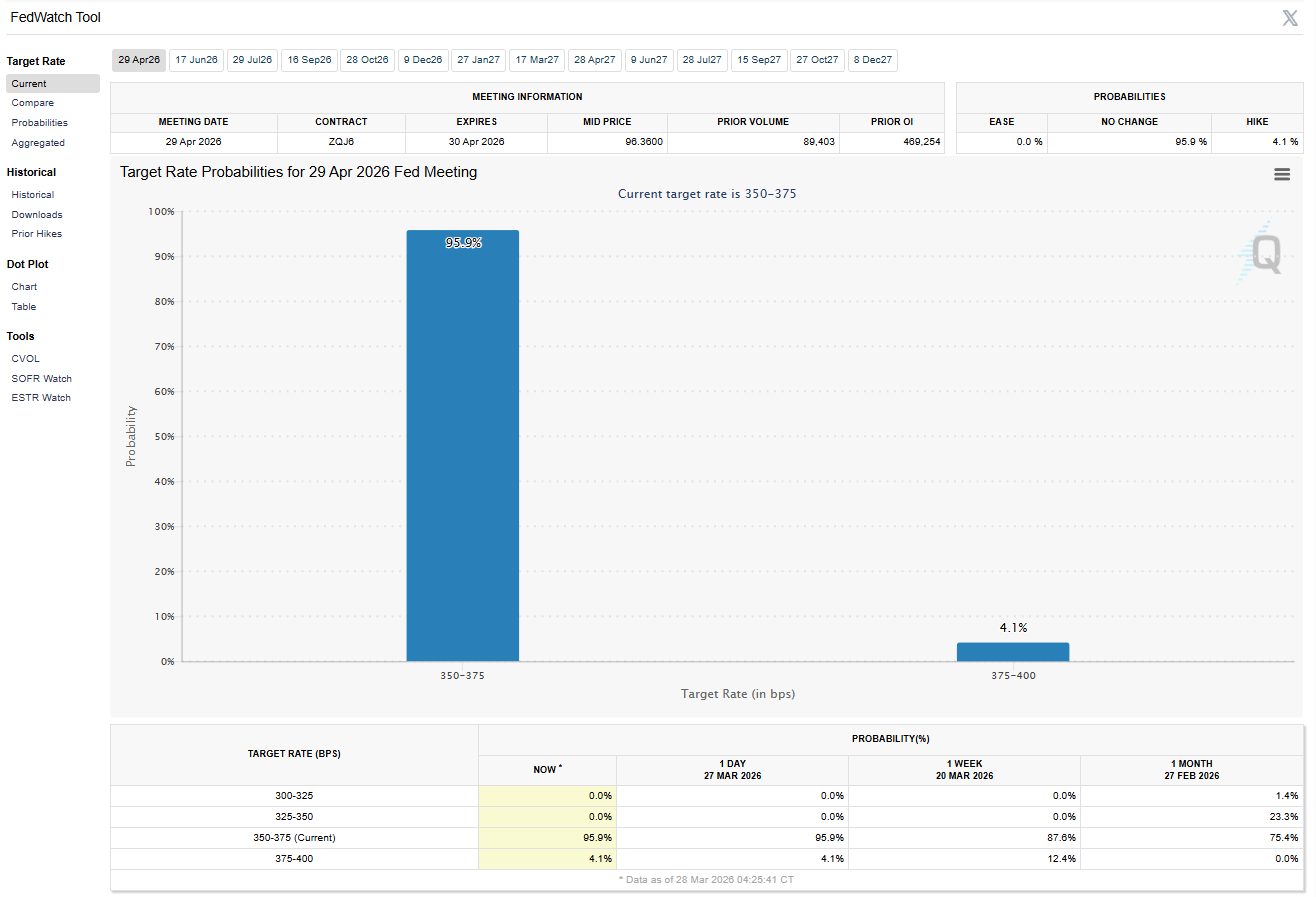
Task: Choose the 8 Dec27 meeting tab
Action: pyautogui.click(x=872, y=60)
